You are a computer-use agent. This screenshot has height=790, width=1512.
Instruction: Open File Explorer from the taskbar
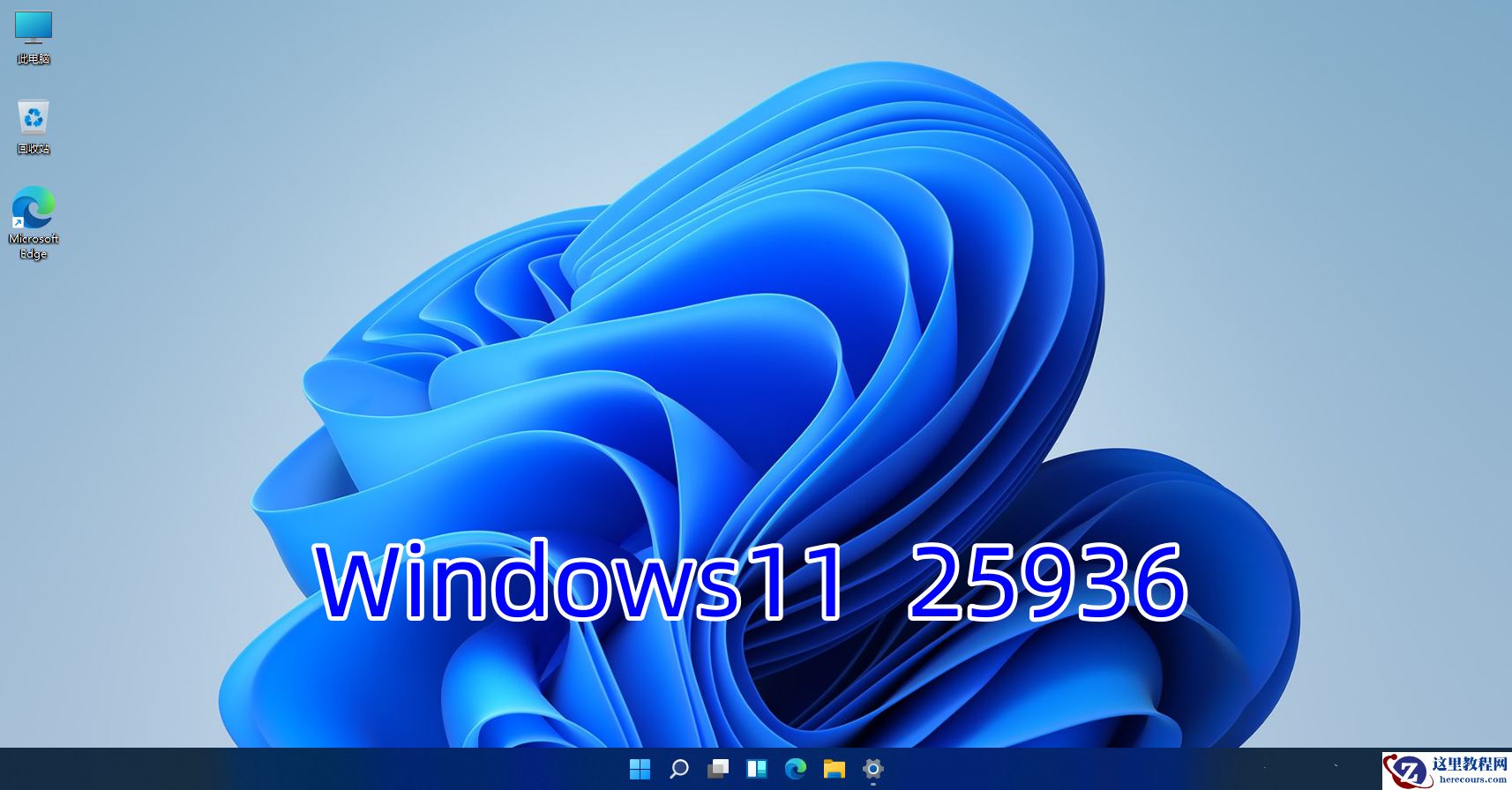(x=835, y=769)
